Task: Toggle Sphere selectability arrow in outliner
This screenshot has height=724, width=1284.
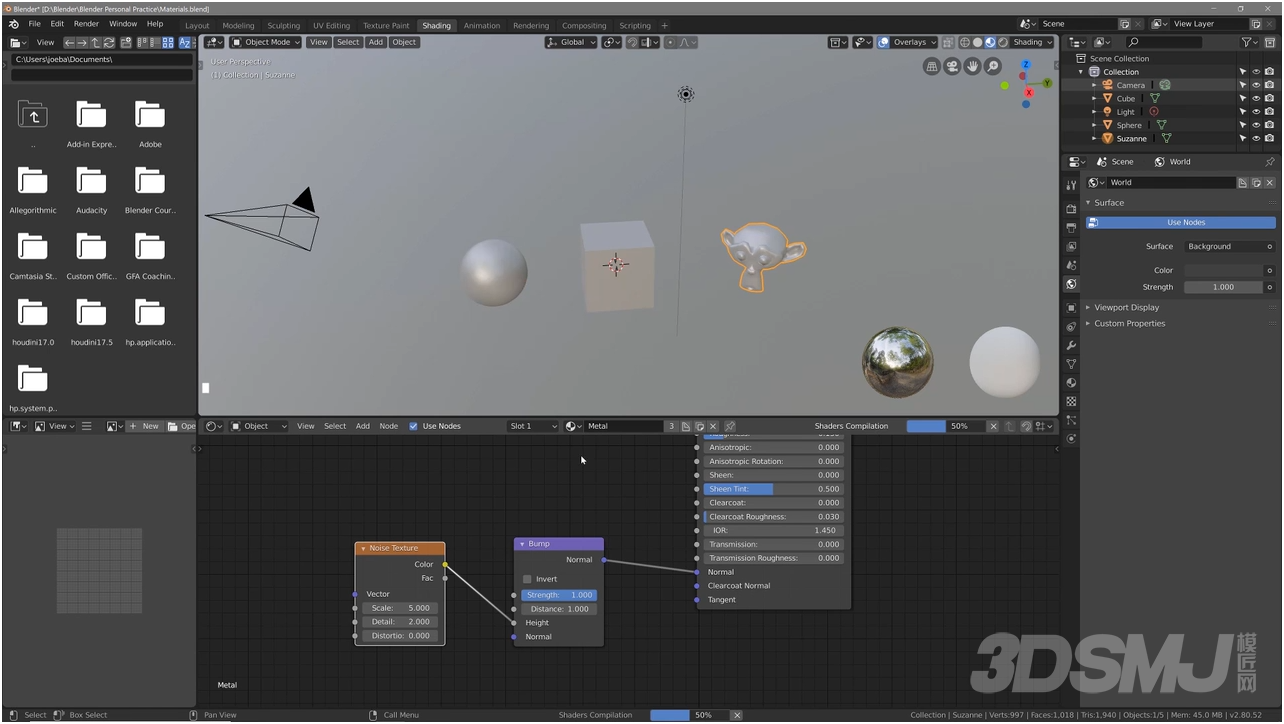Action: click(x=1243, y=125)
